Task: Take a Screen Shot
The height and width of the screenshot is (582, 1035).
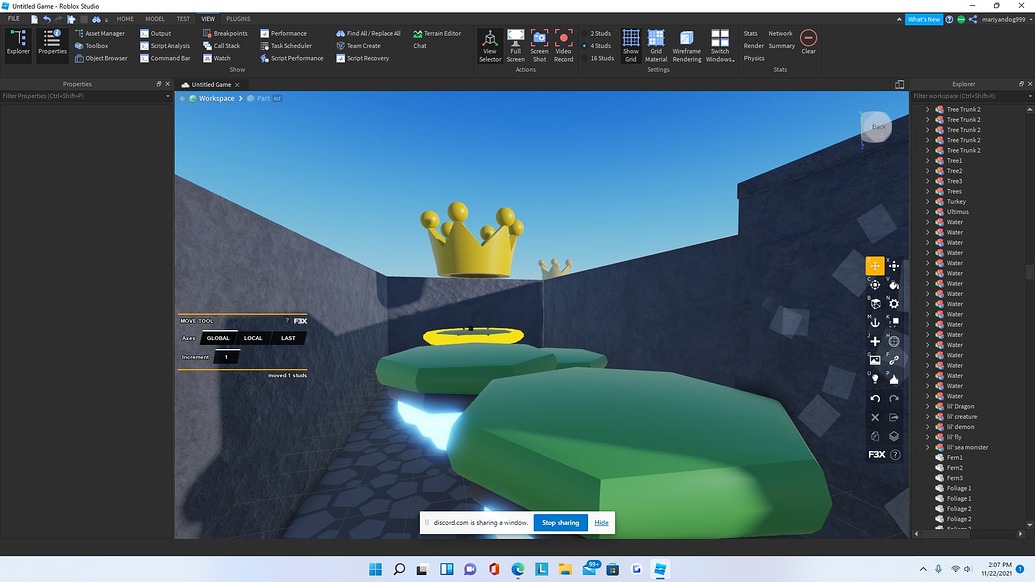Action: coord(540,44)
